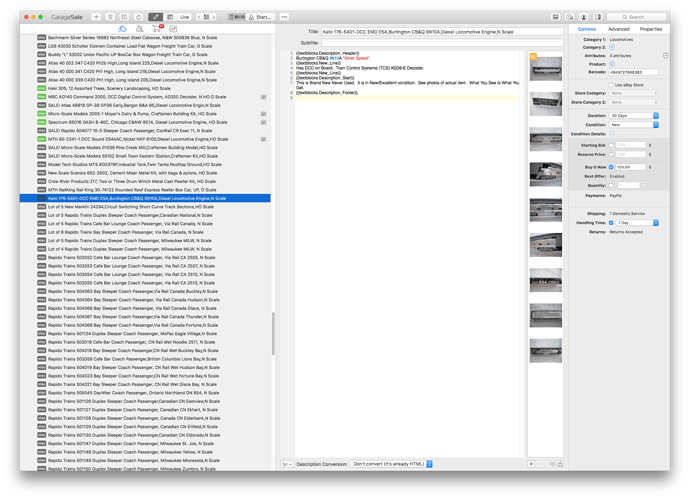Toggle checkbox on MTH 80-2341-1 DCC row

(x=263, y=139)
